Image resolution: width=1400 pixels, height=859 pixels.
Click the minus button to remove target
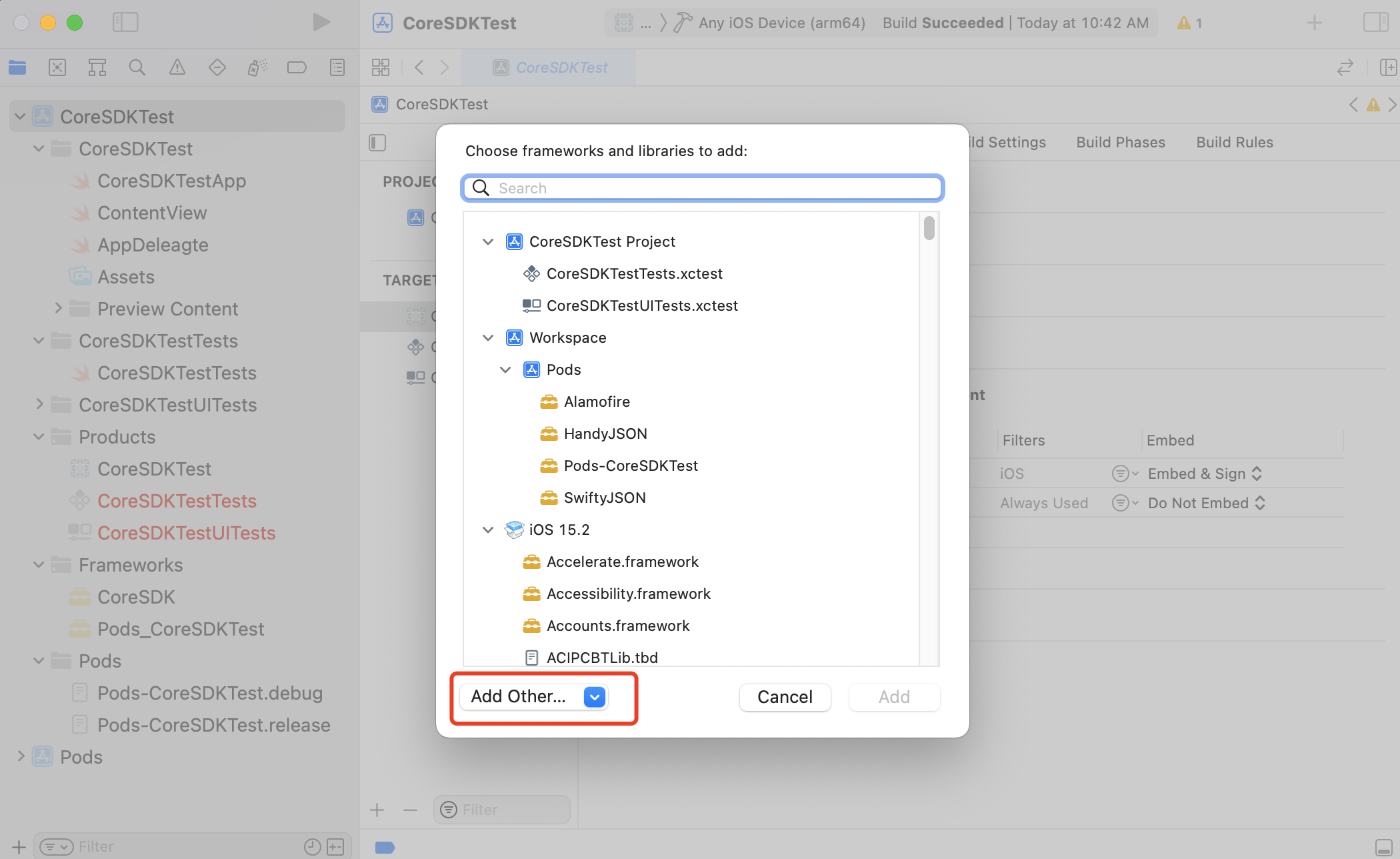coord(410,810)
